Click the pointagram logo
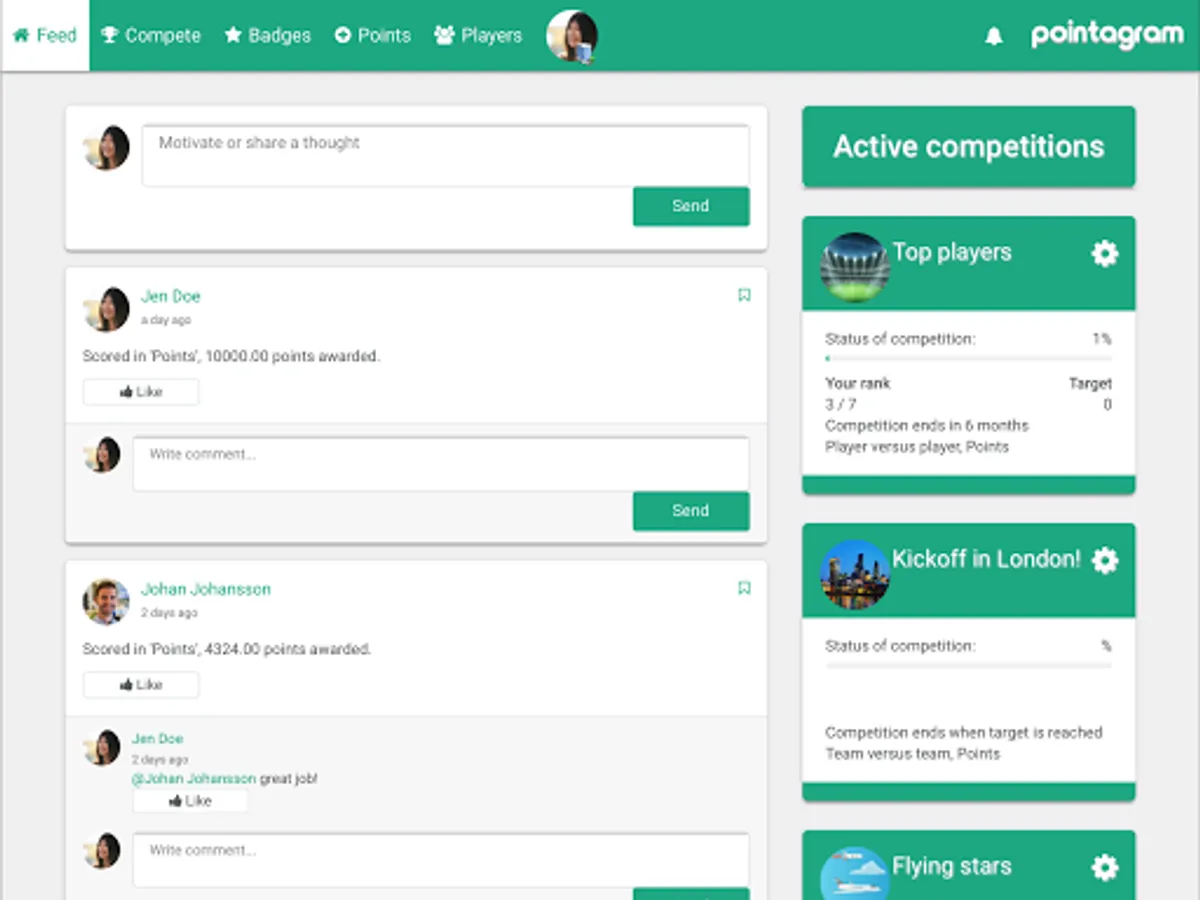1200x900 pixels. click(x=1107, y=35)
